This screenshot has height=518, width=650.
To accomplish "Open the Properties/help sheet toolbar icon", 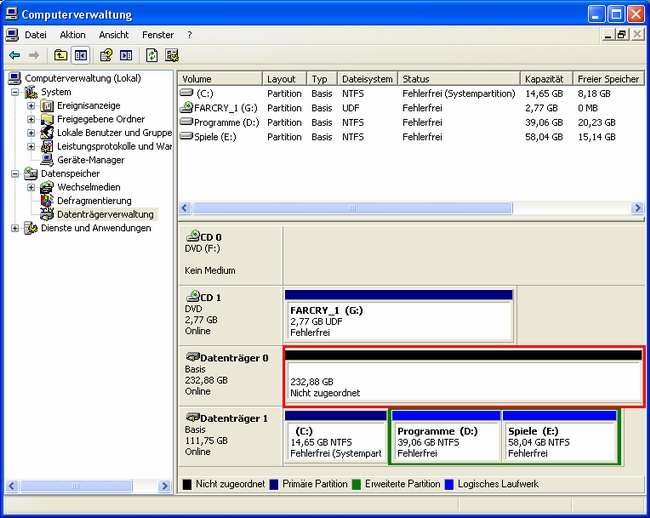I will pos(106,55).
